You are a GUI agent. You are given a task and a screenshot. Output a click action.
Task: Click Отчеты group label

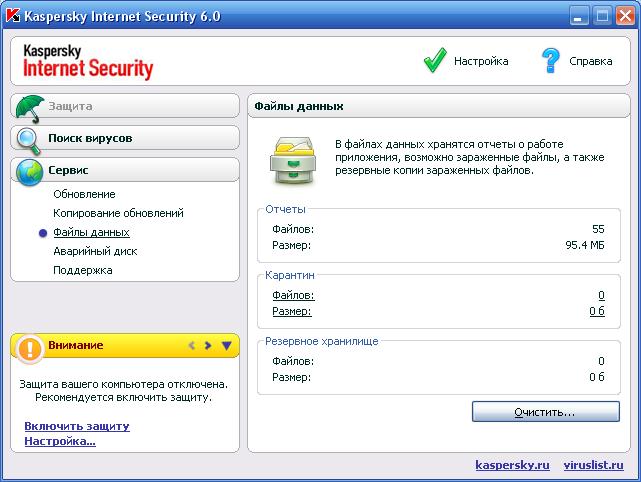click(285, 209)
